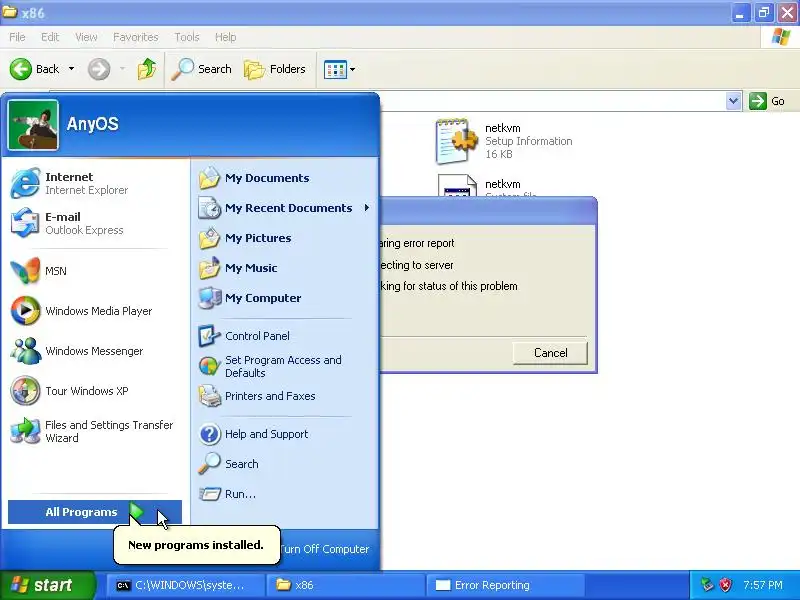This screenshot has width=800, height=600.
Task: Open the View menu
Action: (86, 37)
